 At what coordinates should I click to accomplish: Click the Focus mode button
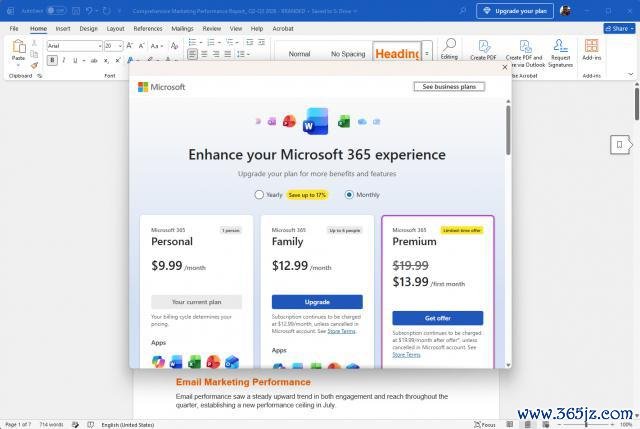[485, 425]
